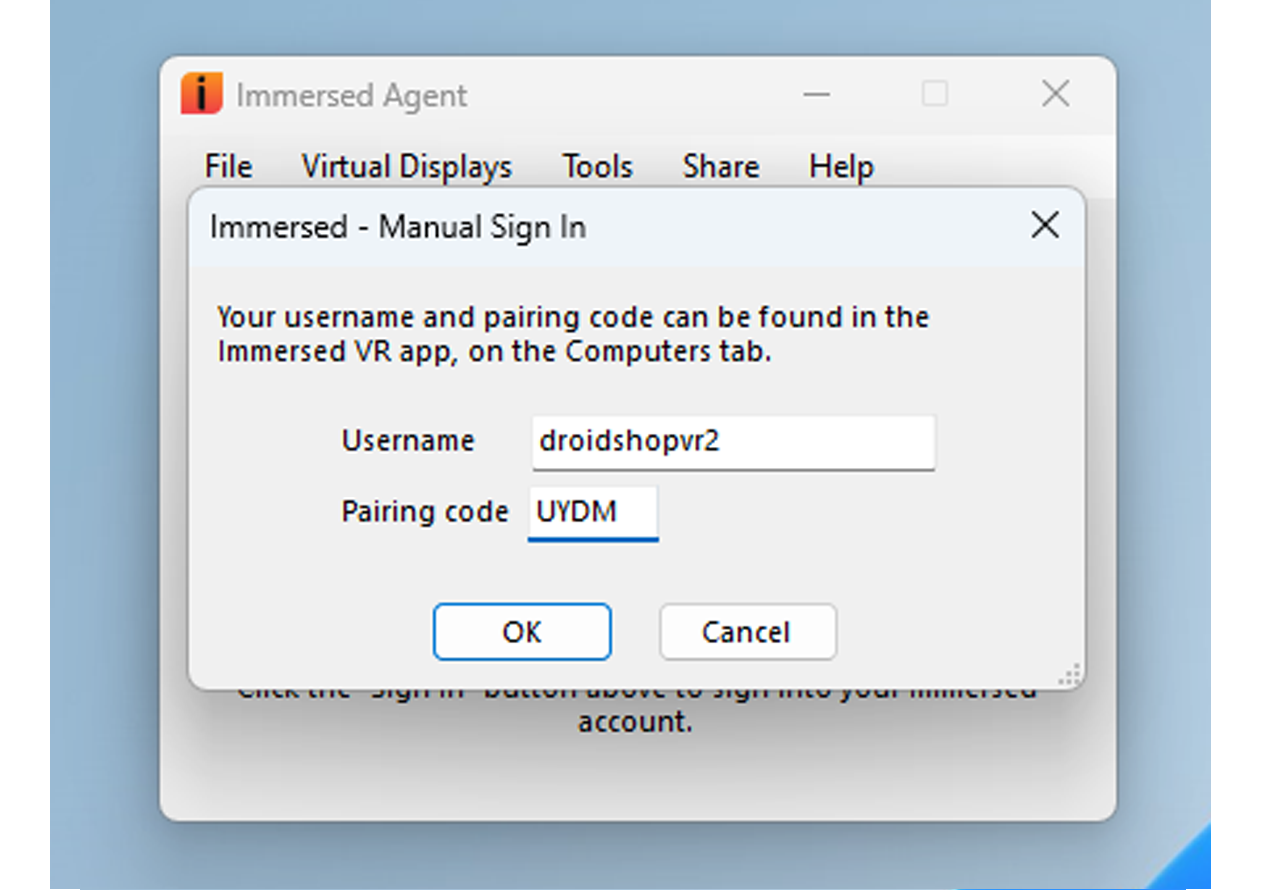Open the Help menu

841,166
